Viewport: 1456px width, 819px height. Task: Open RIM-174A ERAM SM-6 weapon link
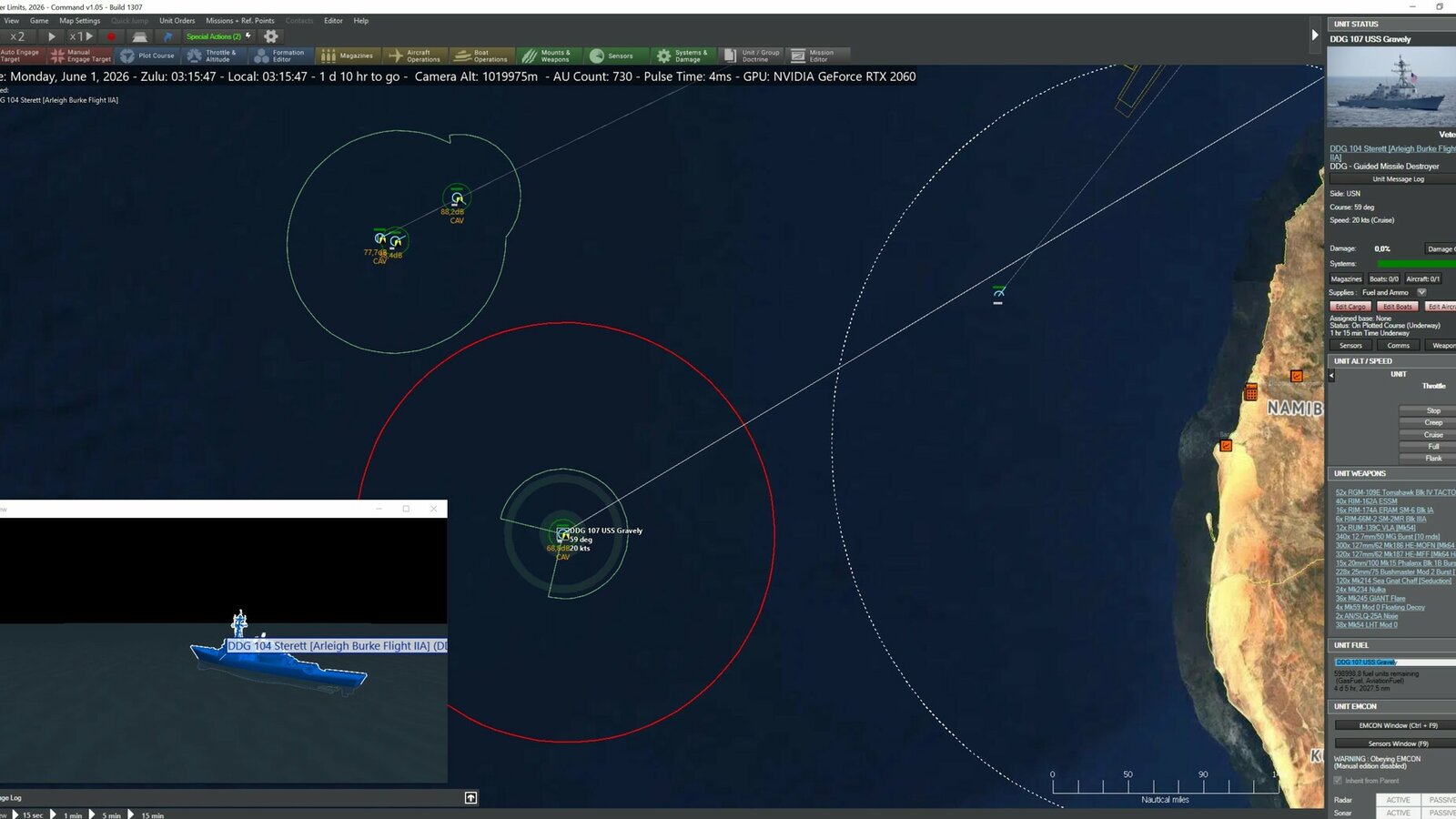click(x=1384, y=511)
